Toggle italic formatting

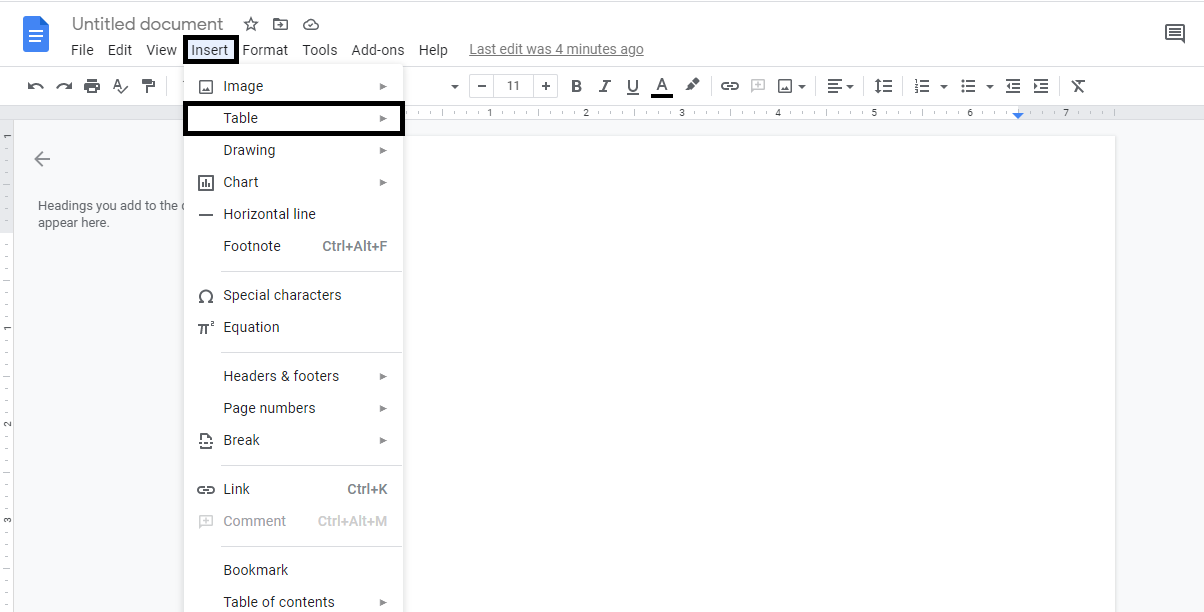pos(604,86)
